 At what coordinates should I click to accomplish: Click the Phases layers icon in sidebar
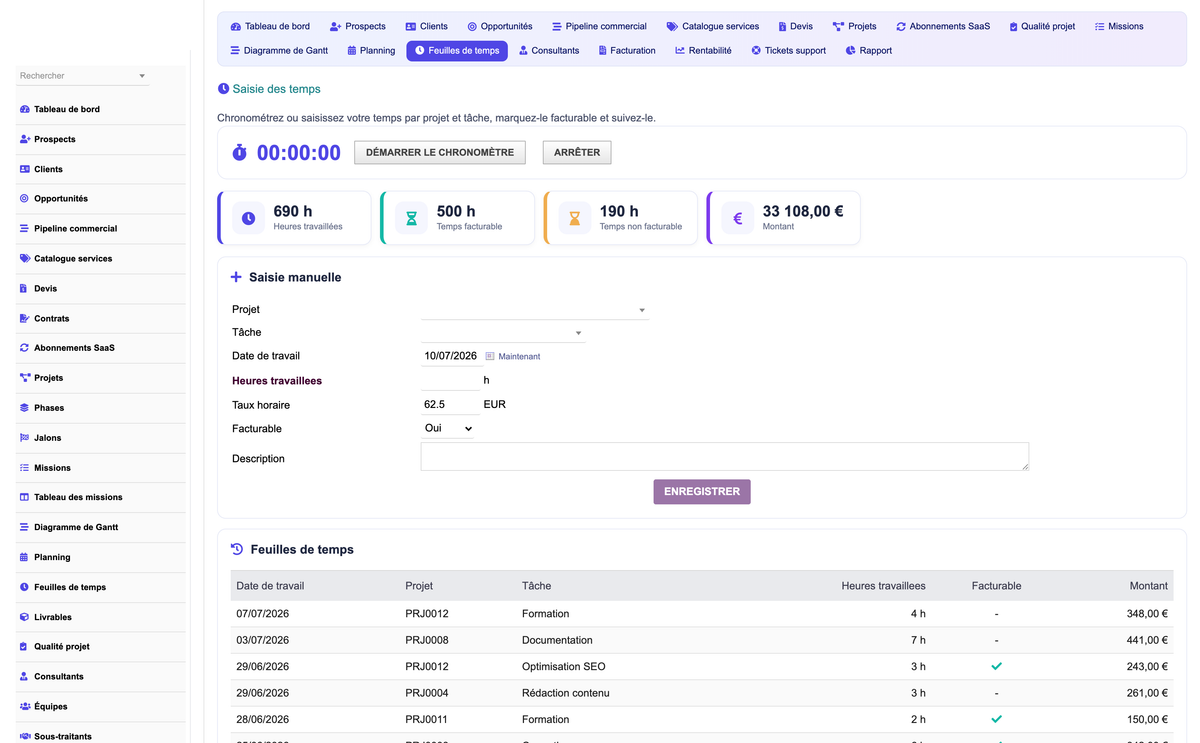25,408
